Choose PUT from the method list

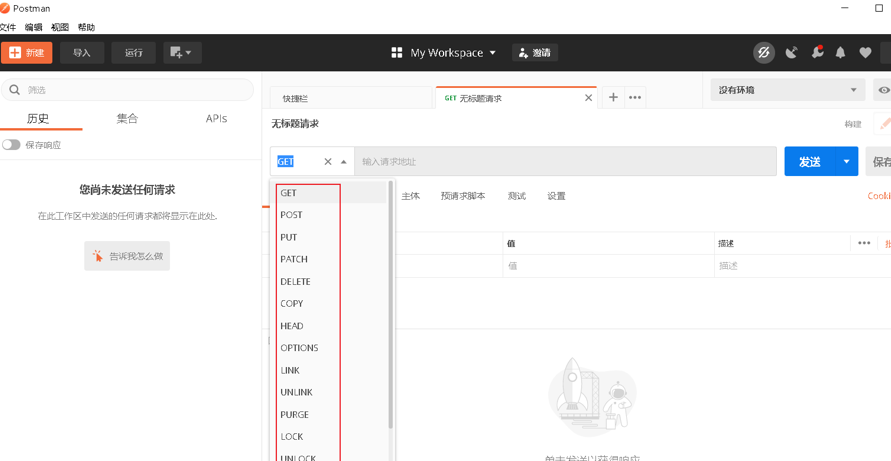[330, 237]
